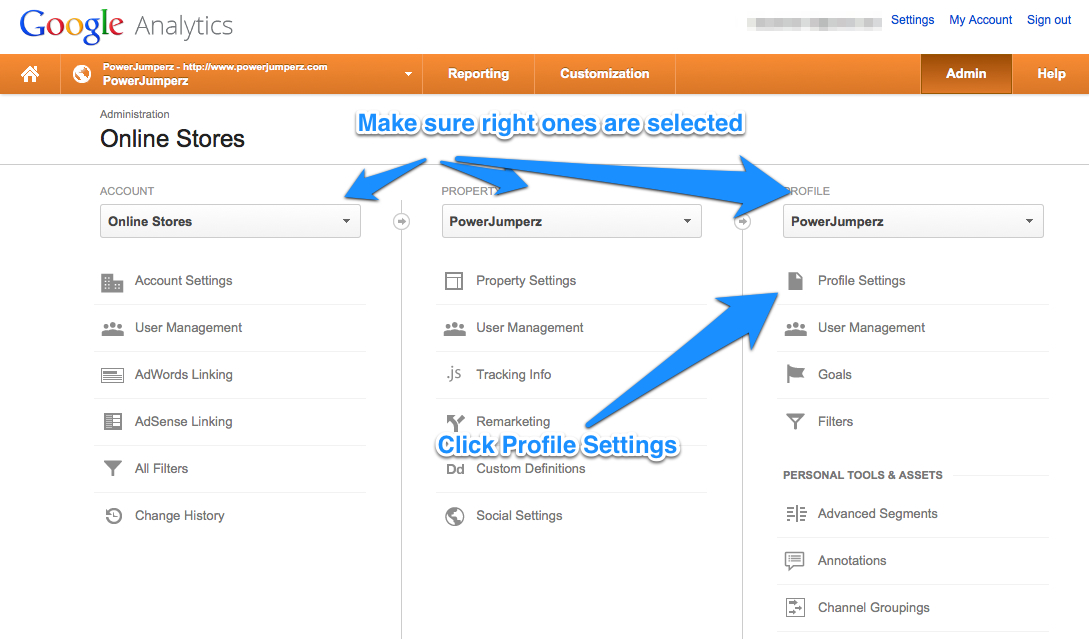
Task: Click the Remarketing icon
Action: click(x=455, y=422)
